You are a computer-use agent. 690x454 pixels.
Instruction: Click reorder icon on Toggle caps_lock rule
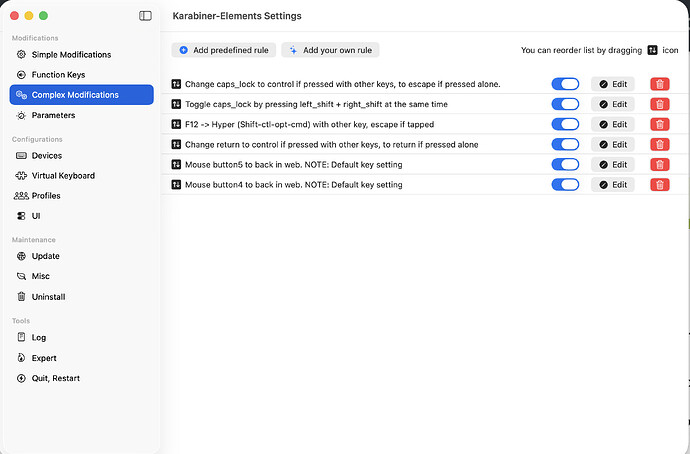pos(177,104)
